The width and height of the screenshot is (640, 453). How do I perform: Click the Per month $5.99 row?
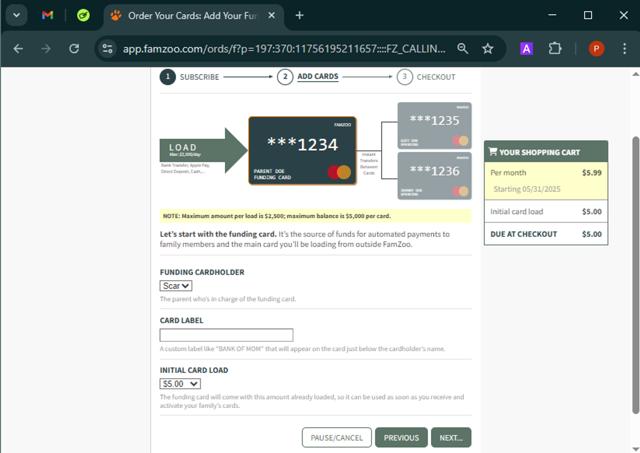point(546,173)
